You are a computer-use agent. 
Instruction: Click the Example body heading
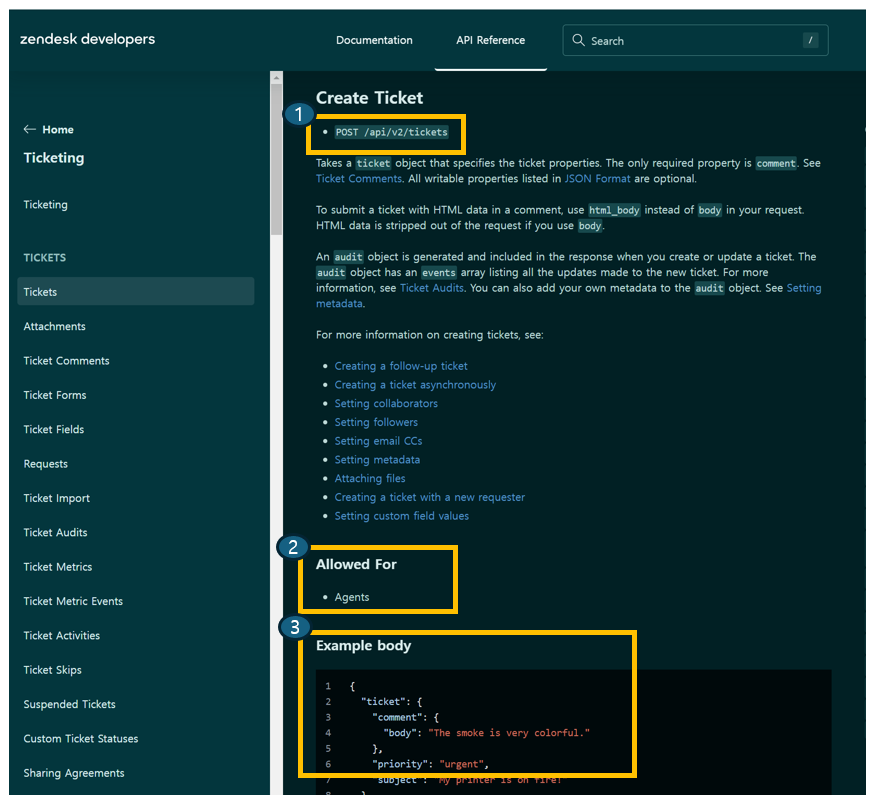tap(363, 646)
